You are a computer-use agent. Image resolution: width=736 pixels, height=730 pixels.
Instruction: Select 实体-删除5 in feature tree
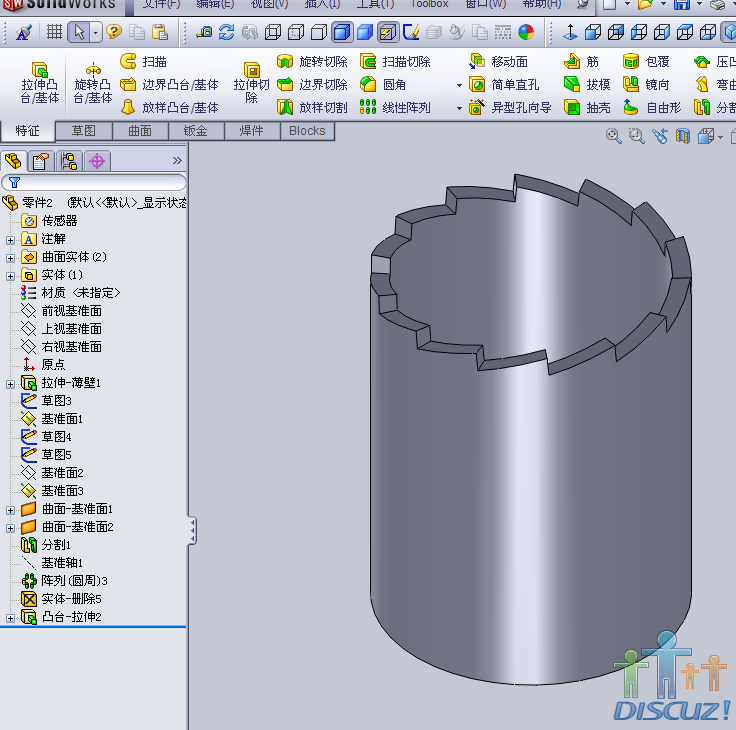[61, 599]
